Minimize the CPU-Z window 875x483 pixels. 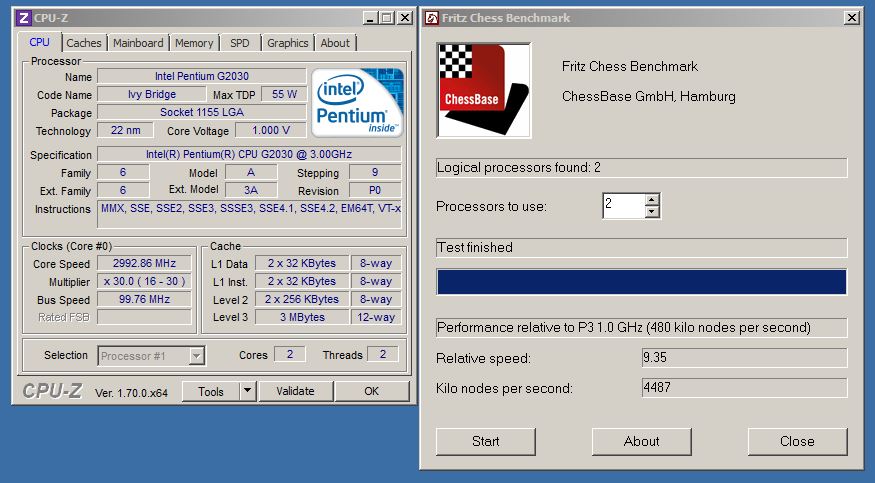(x=369, y=17)
